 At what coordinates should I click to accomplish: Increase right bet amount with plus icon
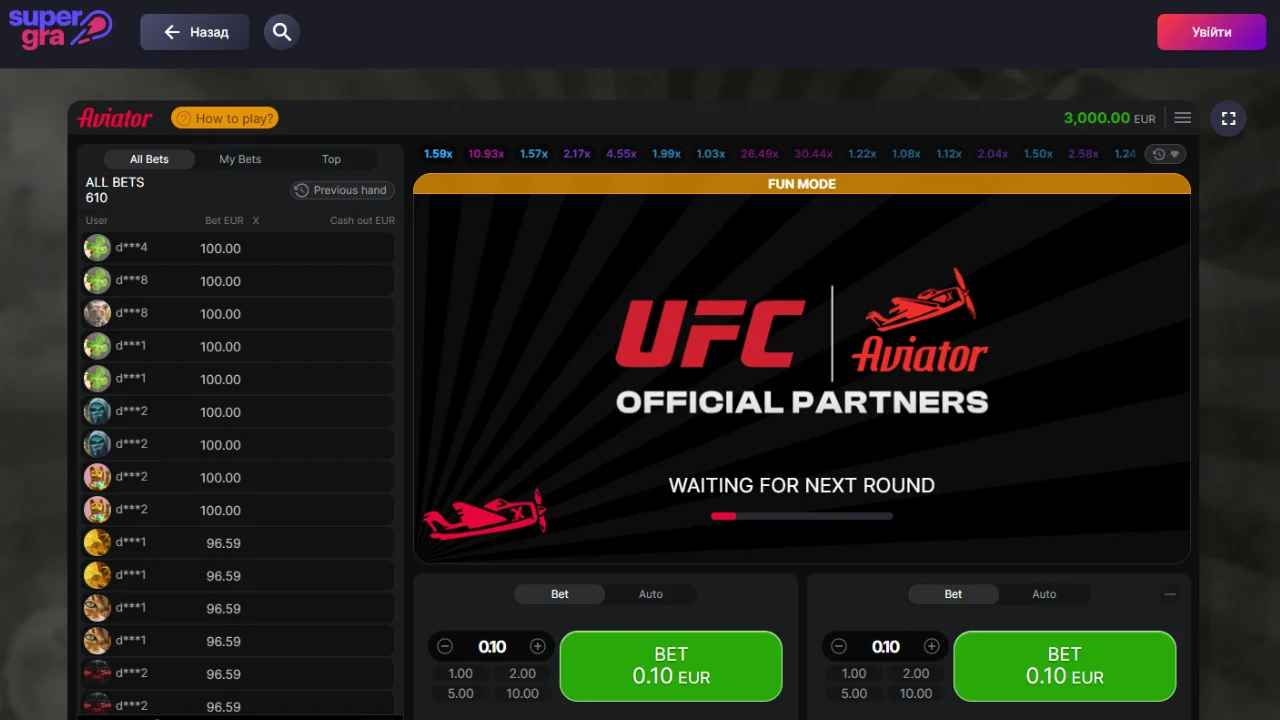coord(932,647)
